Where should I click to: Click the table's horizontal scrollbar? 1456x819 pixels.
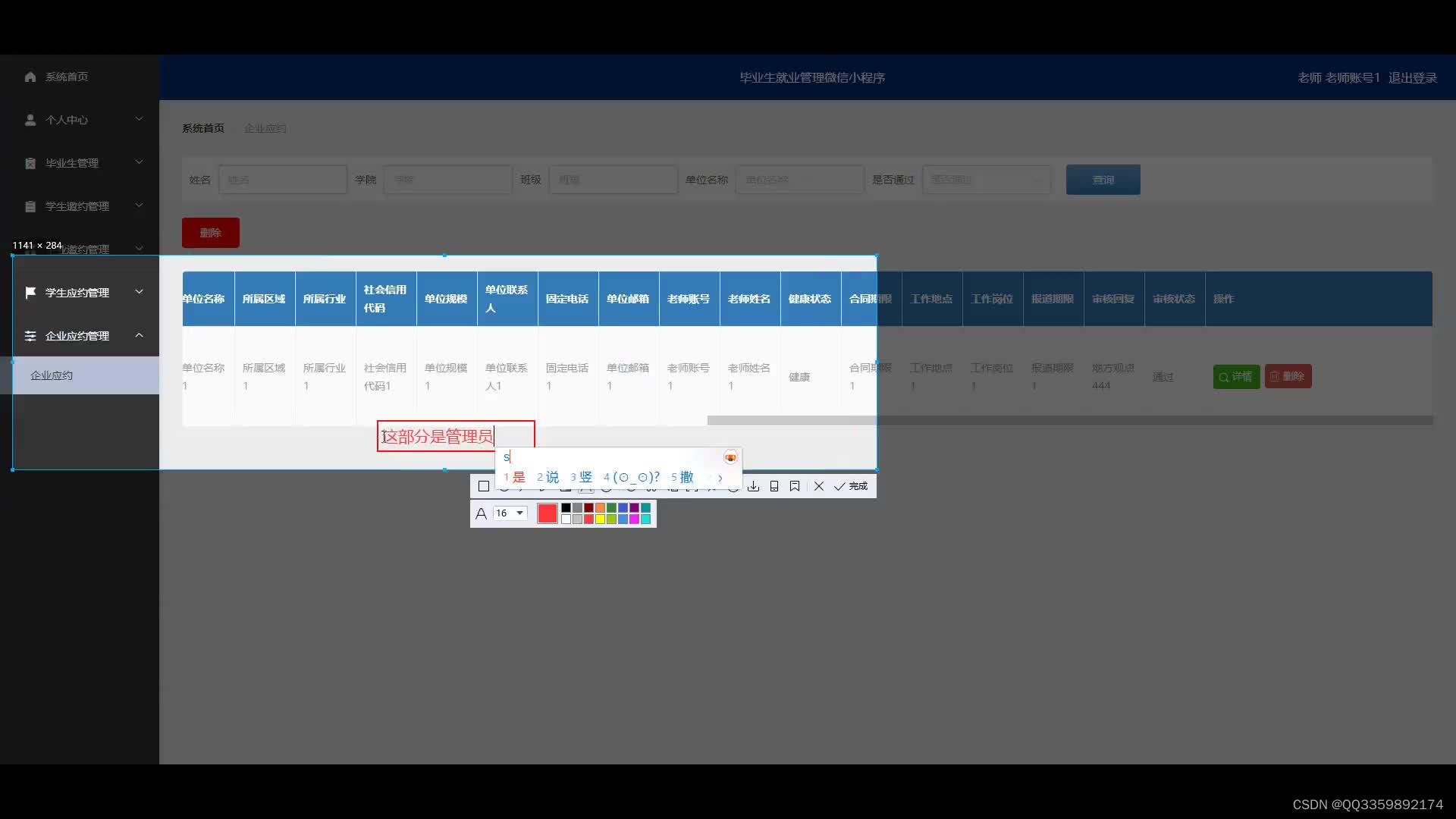[x=1070, y=420]
